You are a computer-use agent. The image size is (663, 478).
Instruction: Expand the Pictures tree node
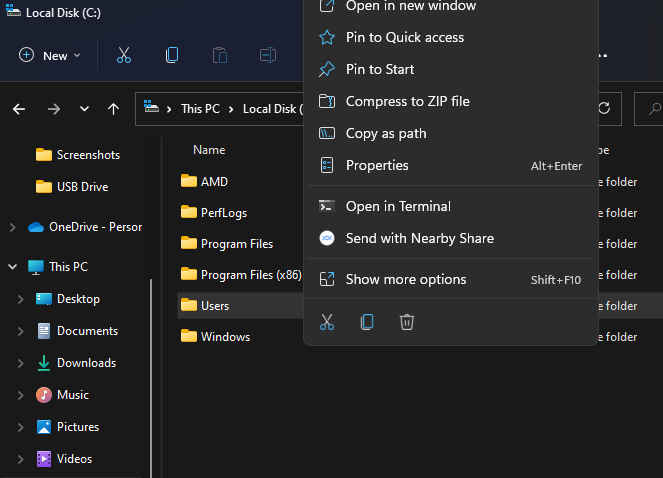[x=20, y=427]
